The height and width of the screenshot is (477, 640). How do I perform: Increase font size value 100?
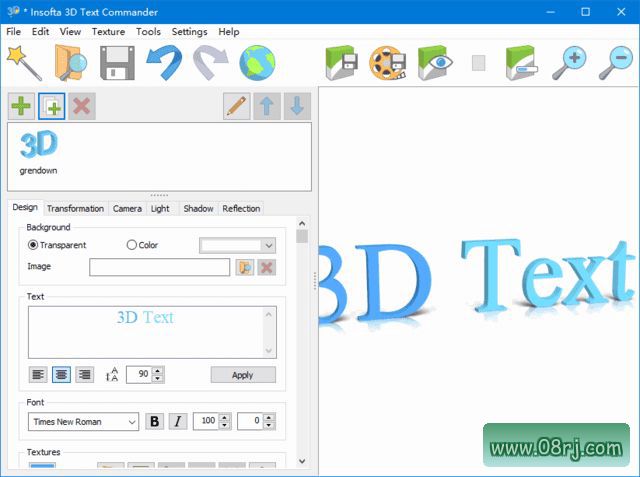(224, 417)
